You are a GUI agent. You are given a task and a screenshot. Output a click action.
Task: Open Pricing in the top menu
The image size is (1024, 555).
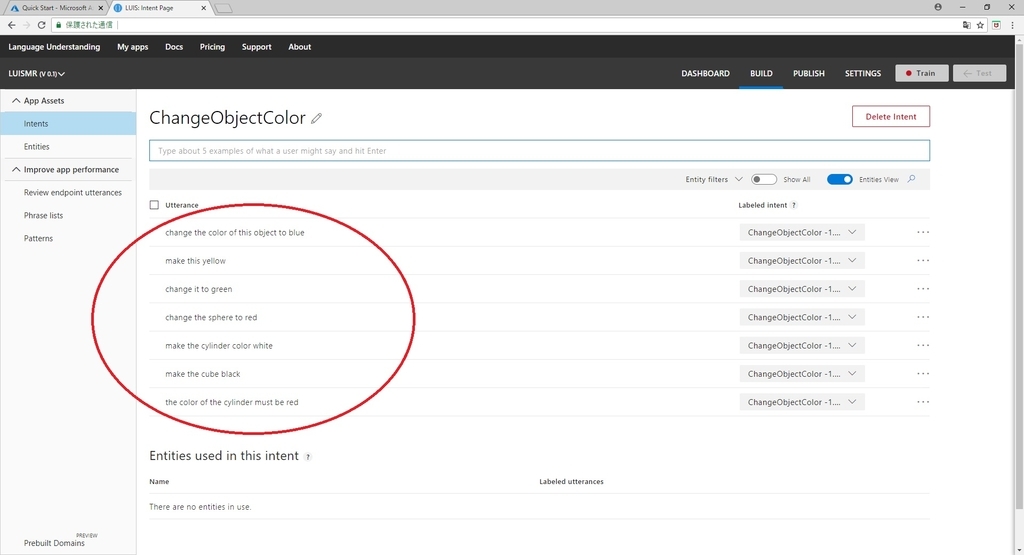click(212, 47)
